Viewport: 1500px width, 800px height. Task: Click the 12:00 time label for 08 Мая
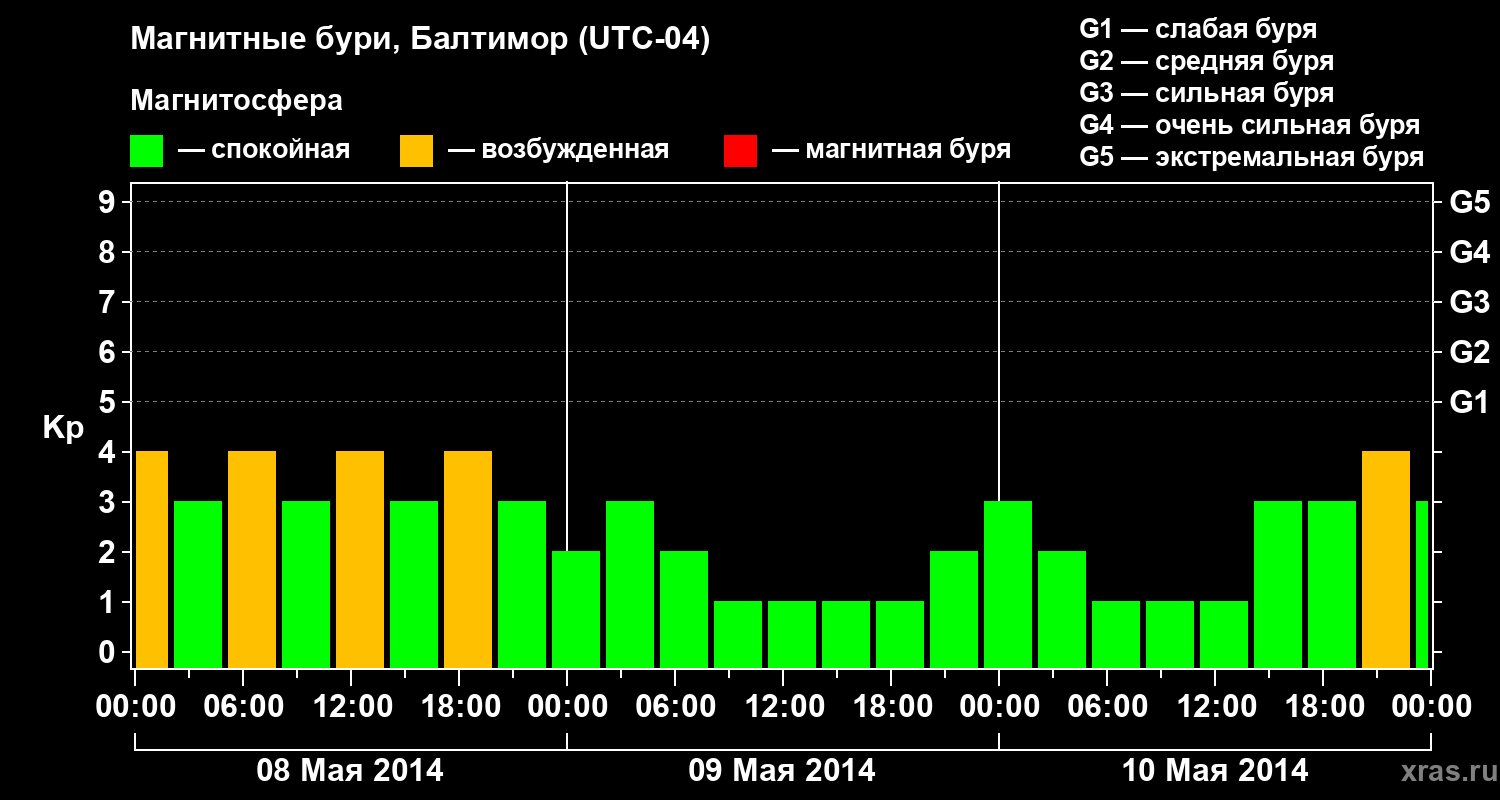click(x=352, y=707)
